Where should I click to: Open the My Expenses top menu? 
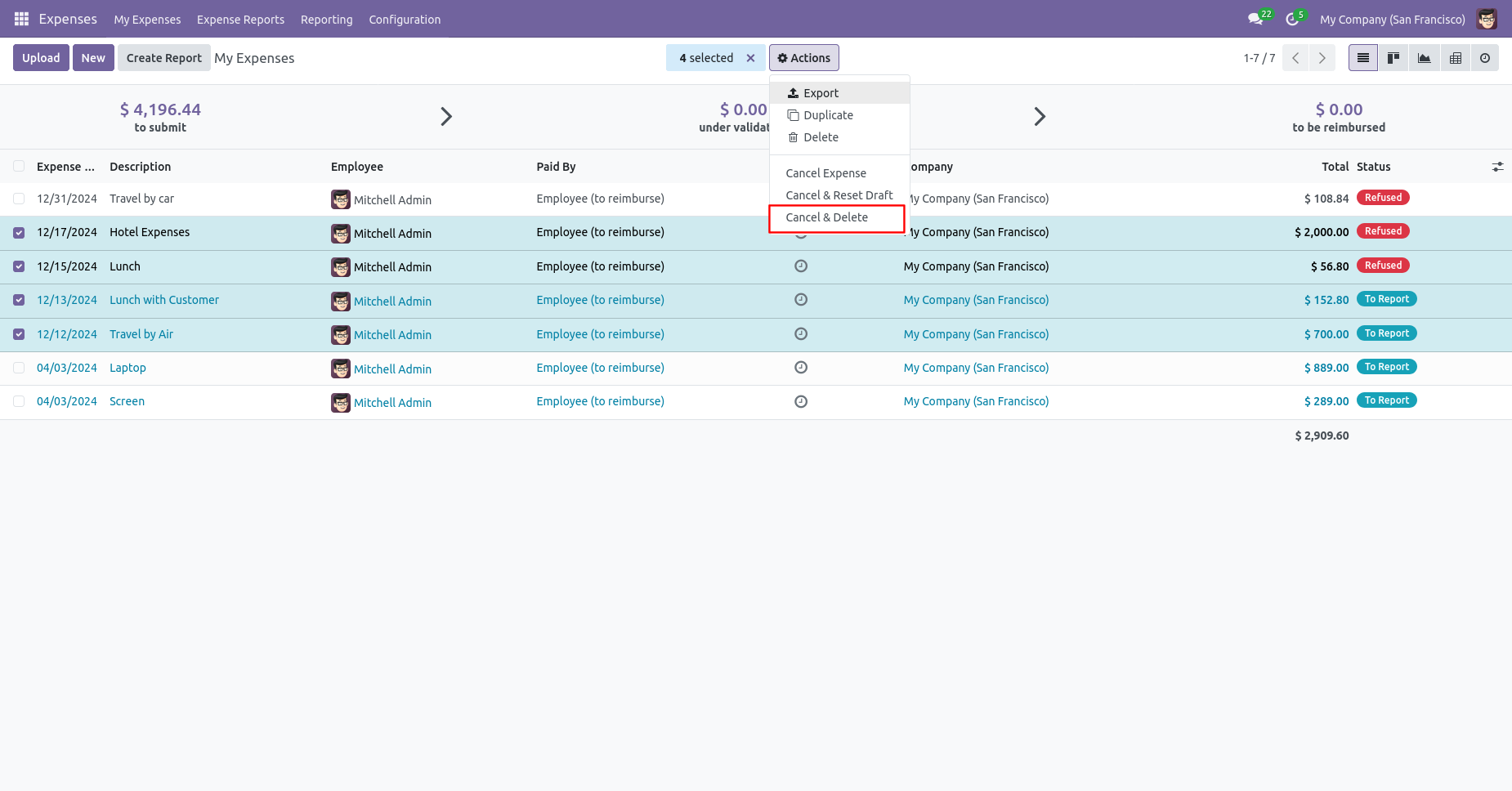coord(147,19)
